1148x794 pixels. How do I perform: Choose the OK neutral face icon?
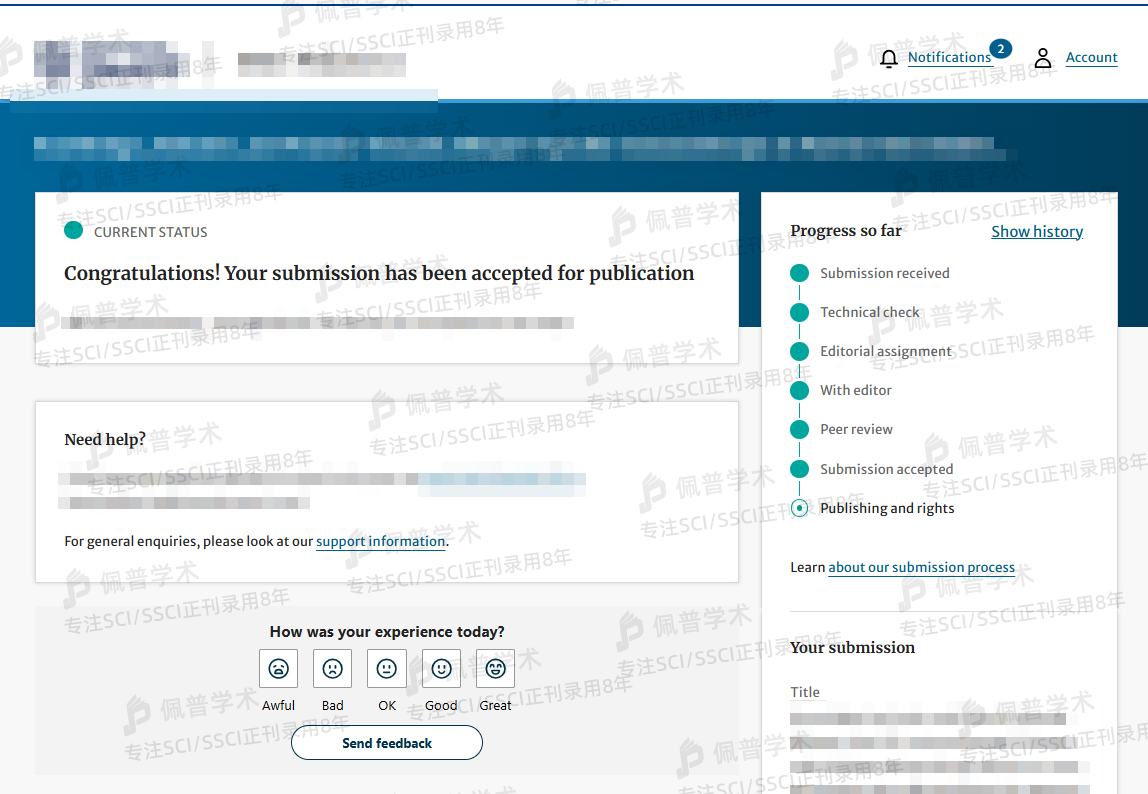(x=387, y=668)
